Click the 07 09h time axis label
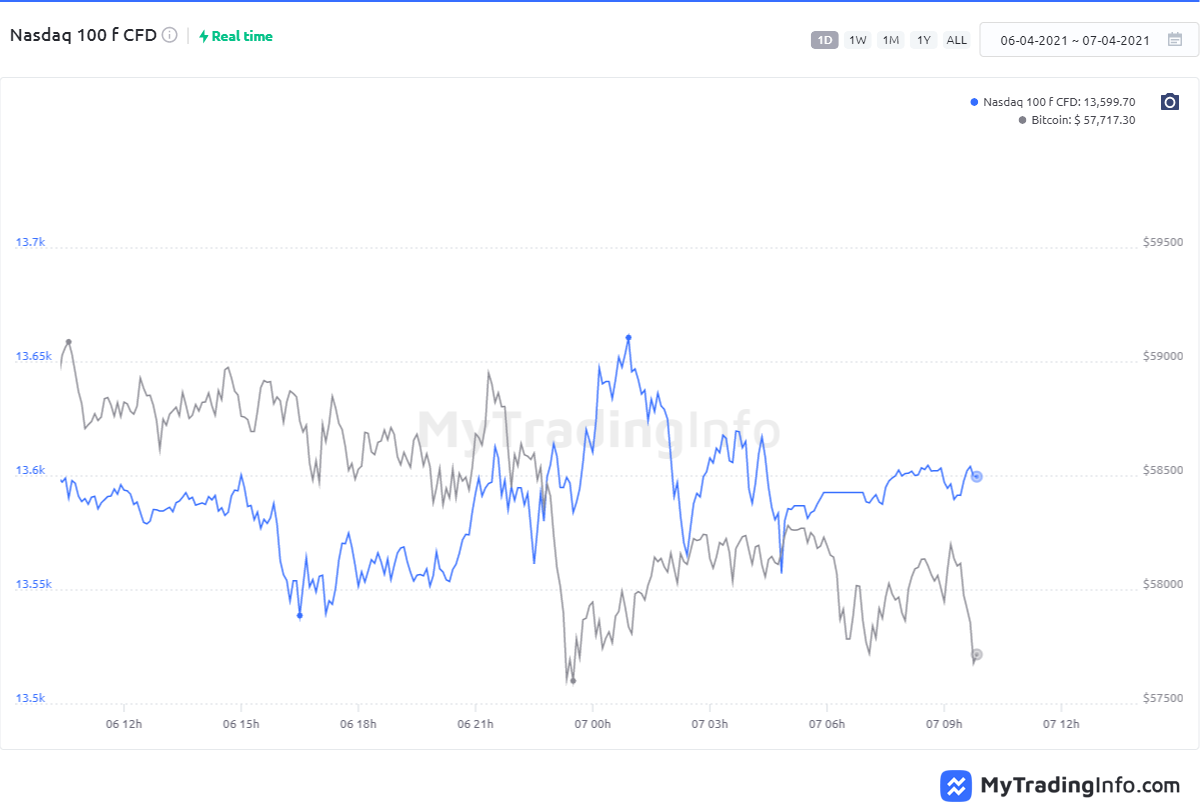The image size is (1200, 810). (x=944, y=723)
